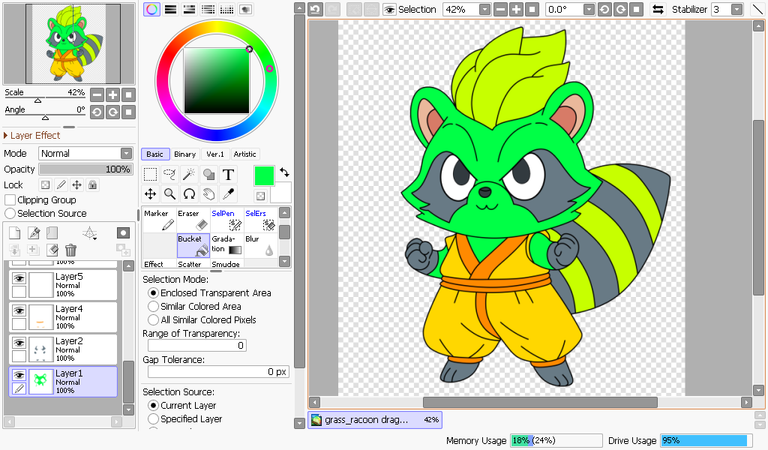Create a new layer folder
The height and width of the screenshot is (450, 768).
(x=52, y=233)
